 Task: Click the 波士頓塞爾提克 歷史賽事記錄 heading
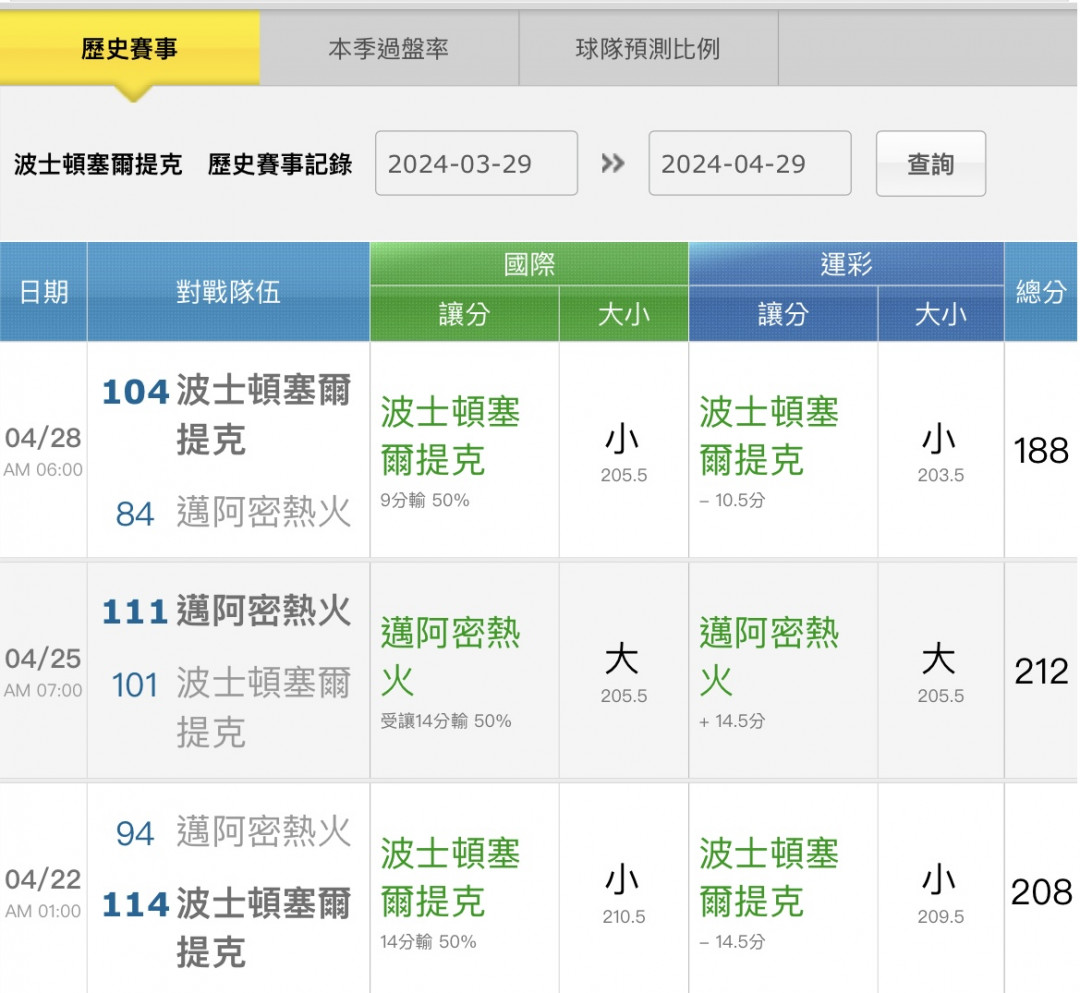point(183,164)
